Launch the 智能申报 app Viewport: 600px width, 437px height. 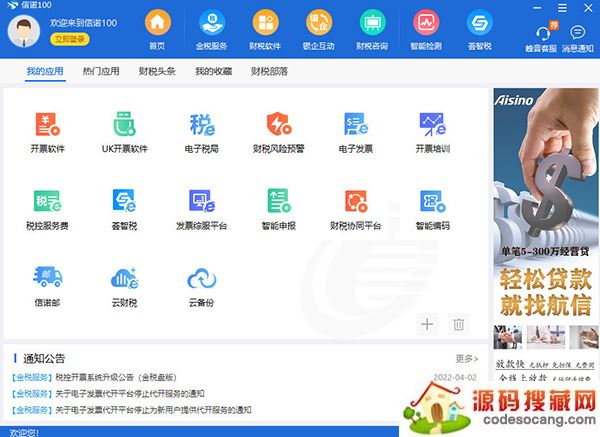[279, 209]
